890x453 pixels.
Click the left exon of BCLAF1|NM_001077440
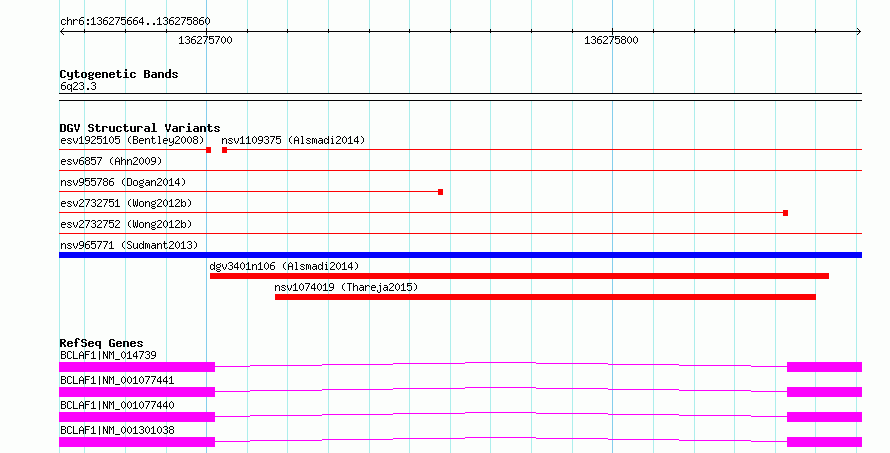(137, 417)
